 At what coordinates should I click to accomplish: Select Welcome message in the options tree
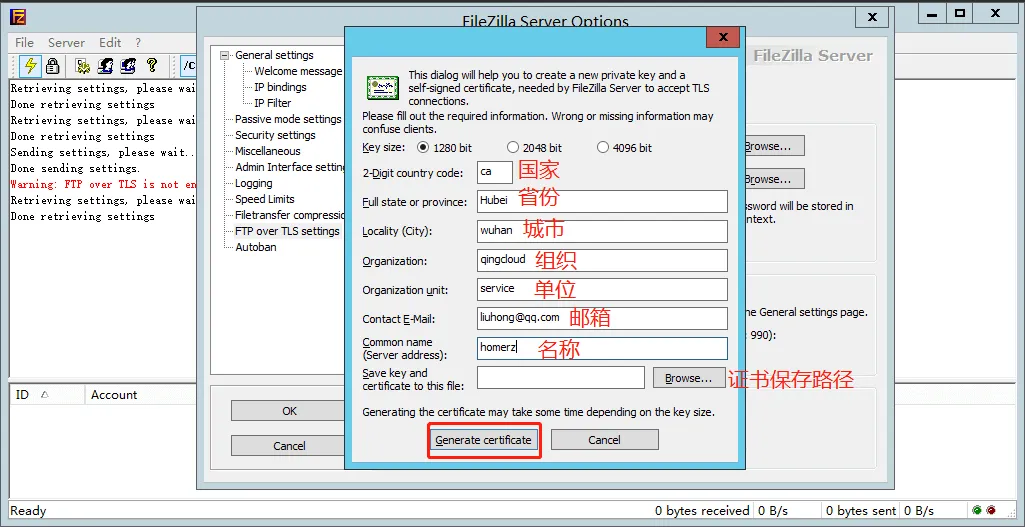[298, 71]
